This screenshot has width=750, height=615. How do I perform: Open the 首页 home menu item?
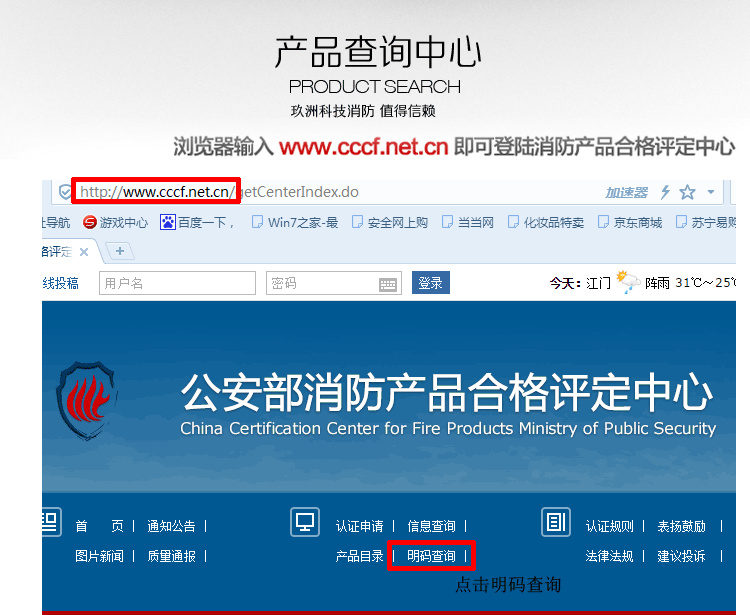coord(99,526)
